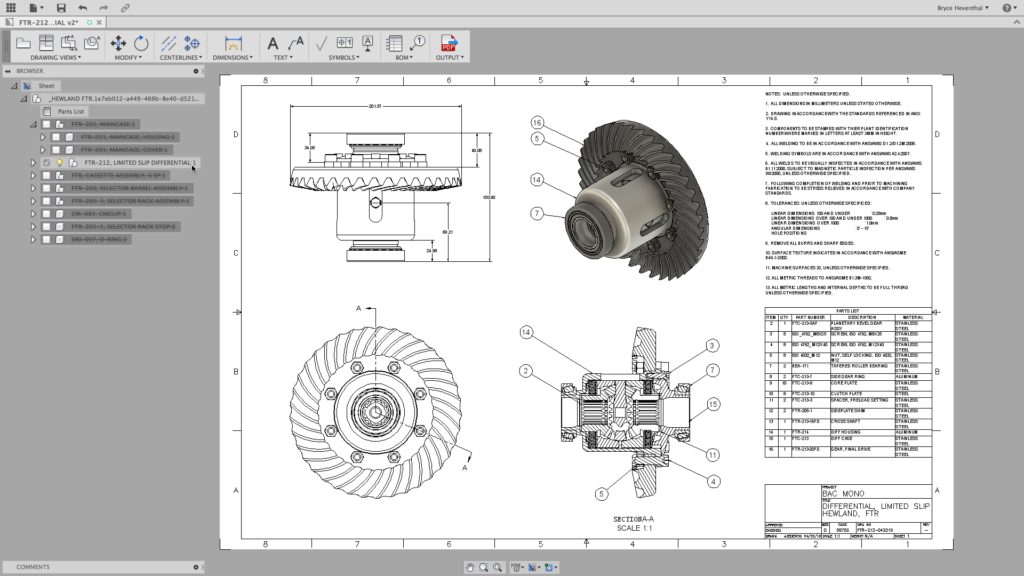Select the Move tool in the Modify panel
The width and height of the screenshot is (1024, 576).
117,42
